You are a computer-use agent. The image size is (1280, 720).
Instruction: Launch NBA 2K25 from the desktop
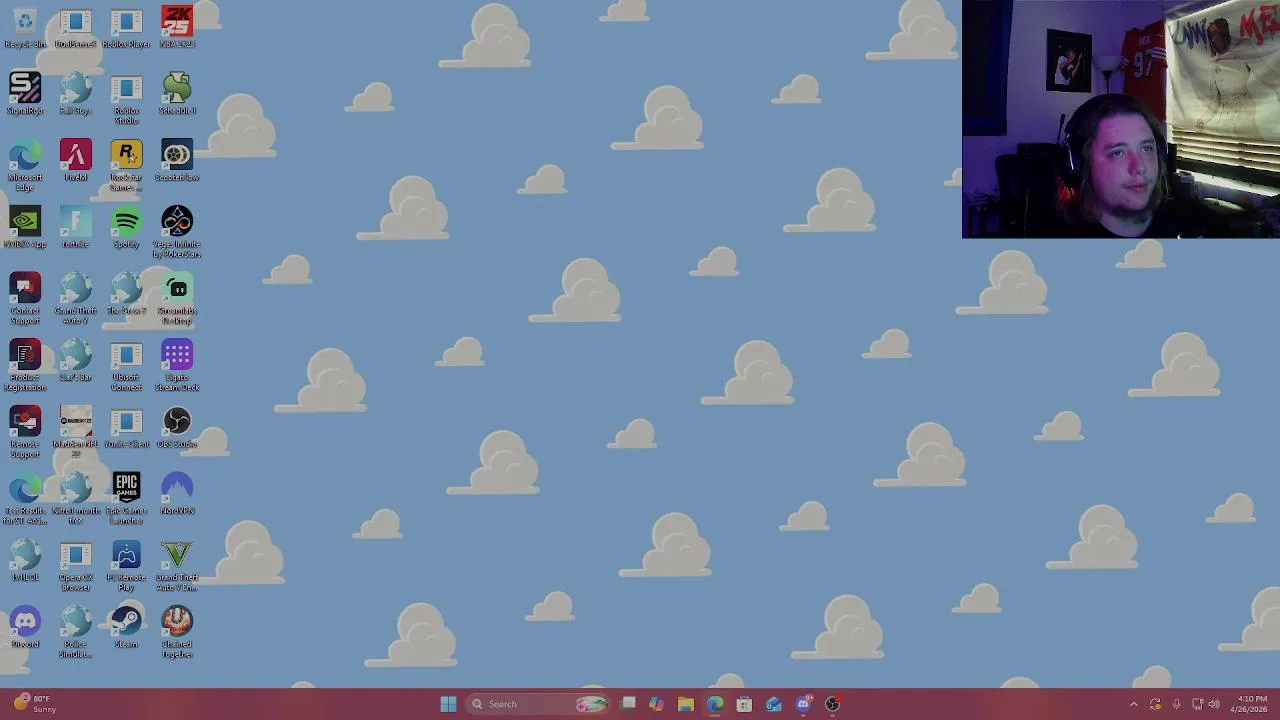[177, 28]
